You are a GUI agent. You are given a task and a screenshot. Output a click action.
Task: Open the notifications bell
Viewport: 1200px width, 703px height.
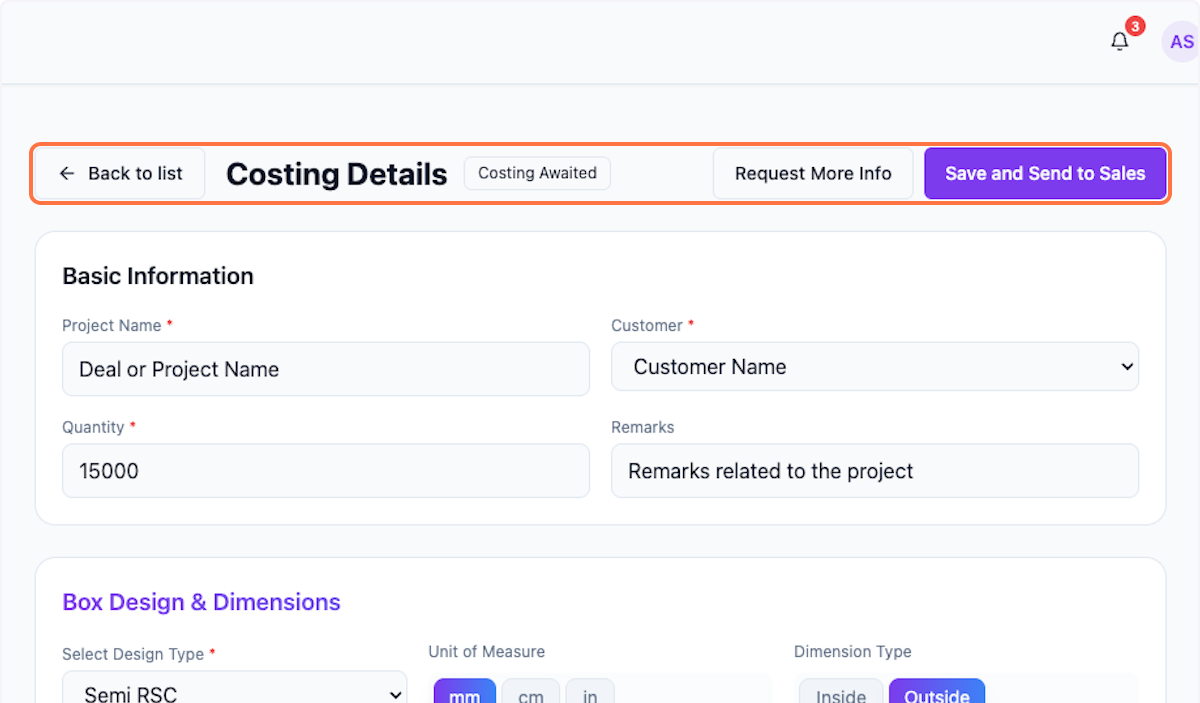[x=1120, y=42]
